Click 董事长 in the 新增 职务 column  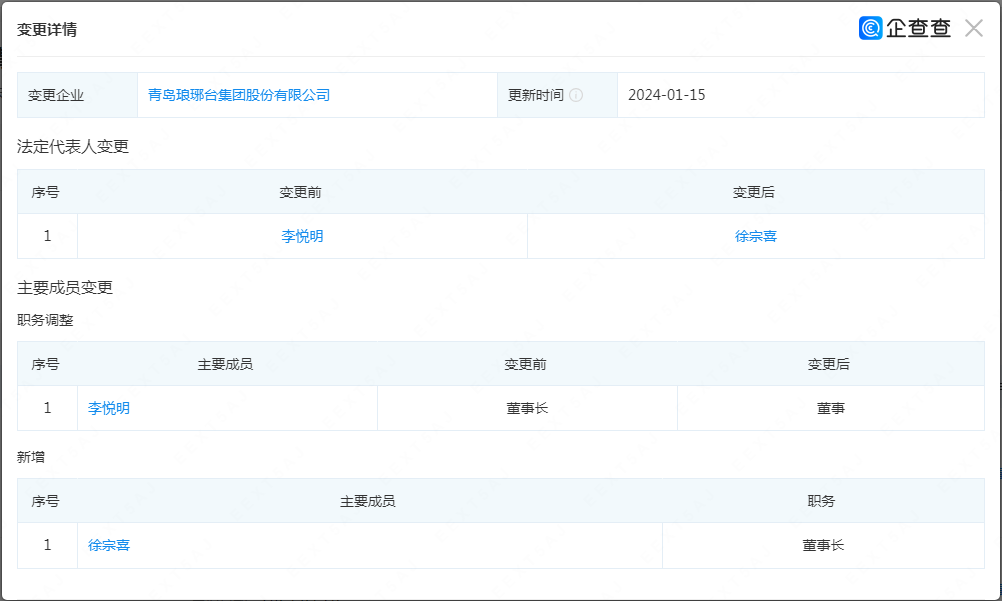point(823,545)
